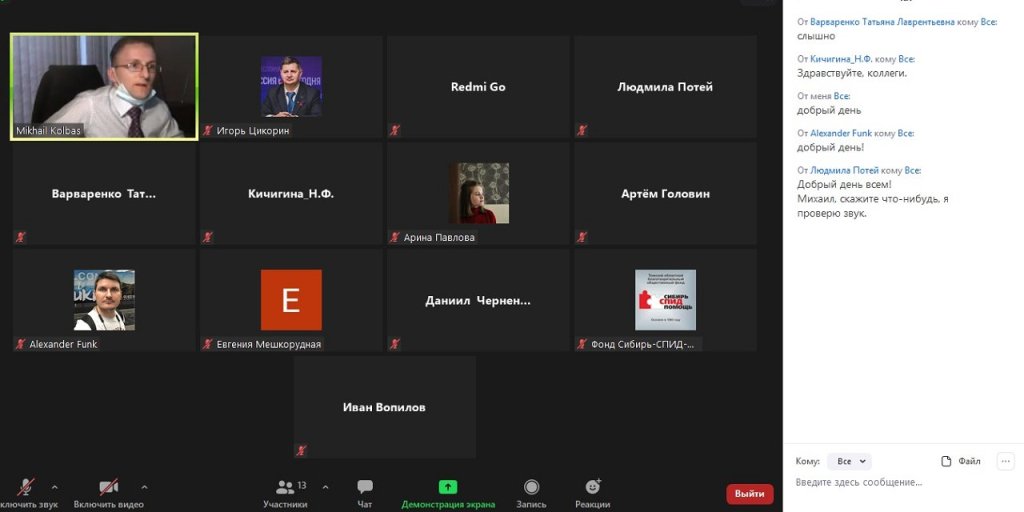This screenshot has width=1024, height=512.
Task: Expand audio options arrow next to microphone
Action: [54, 487]
